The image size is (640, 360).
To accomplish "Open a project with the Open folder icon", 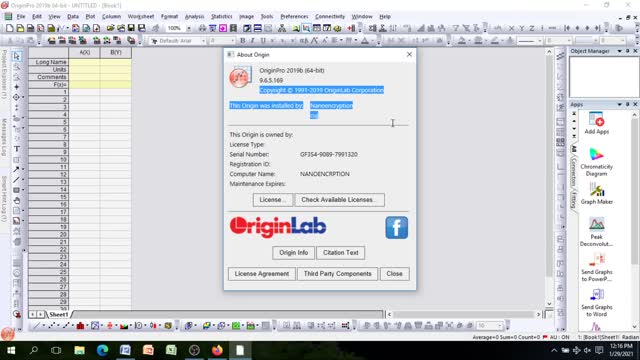I will click(x=110, y=28).
